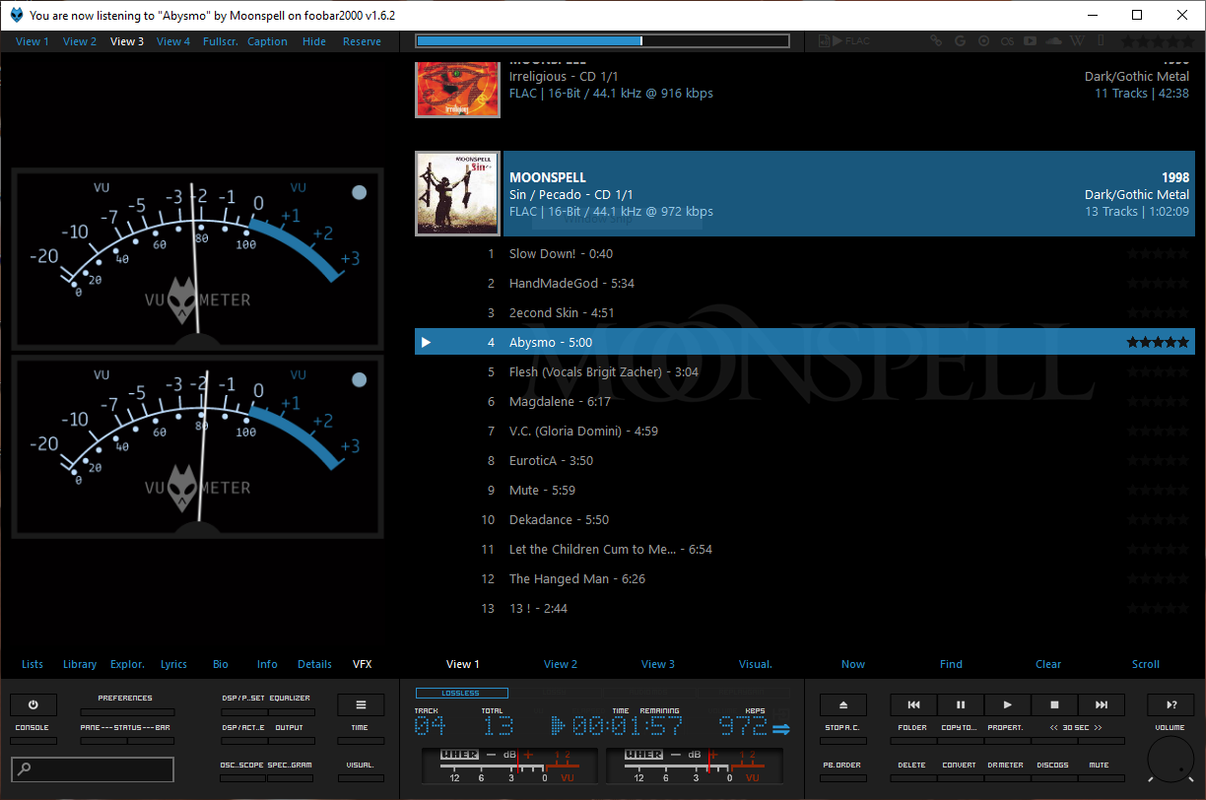1206x800 pixels.
Task: Seek forward 30 seconds with >>
Action: 1098,728
